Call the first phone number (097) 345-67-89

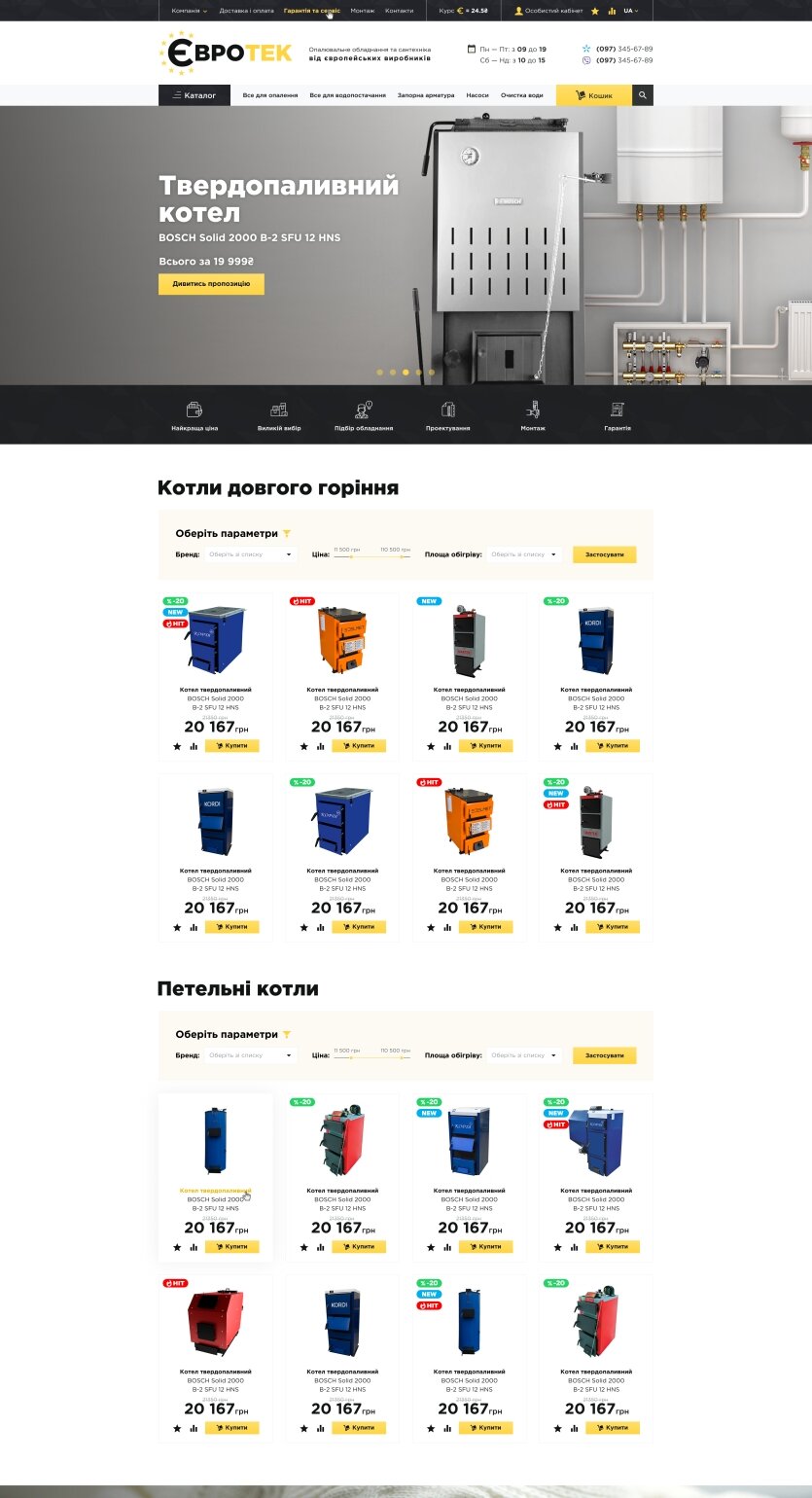pos(624,48)
